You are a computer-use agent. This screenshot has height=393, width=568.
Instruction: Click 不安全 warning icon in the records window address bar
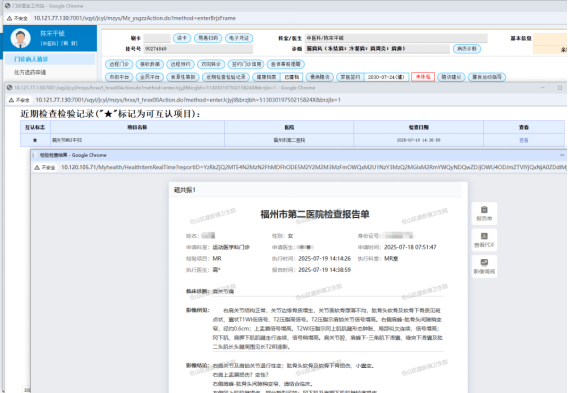(x=11, y=100)
